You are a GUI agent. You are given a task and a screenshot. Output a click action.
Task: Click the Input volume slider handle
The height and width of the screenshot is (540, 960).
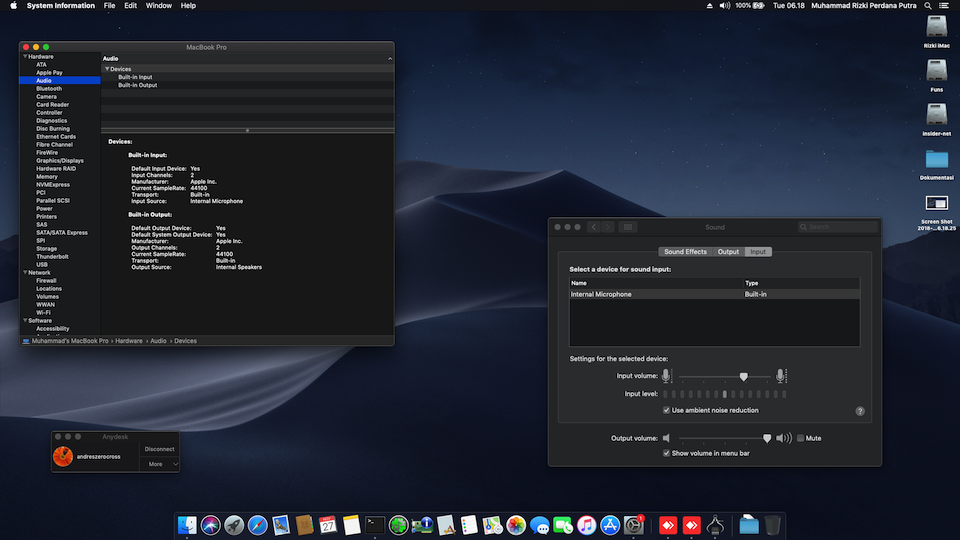point(743,376)
